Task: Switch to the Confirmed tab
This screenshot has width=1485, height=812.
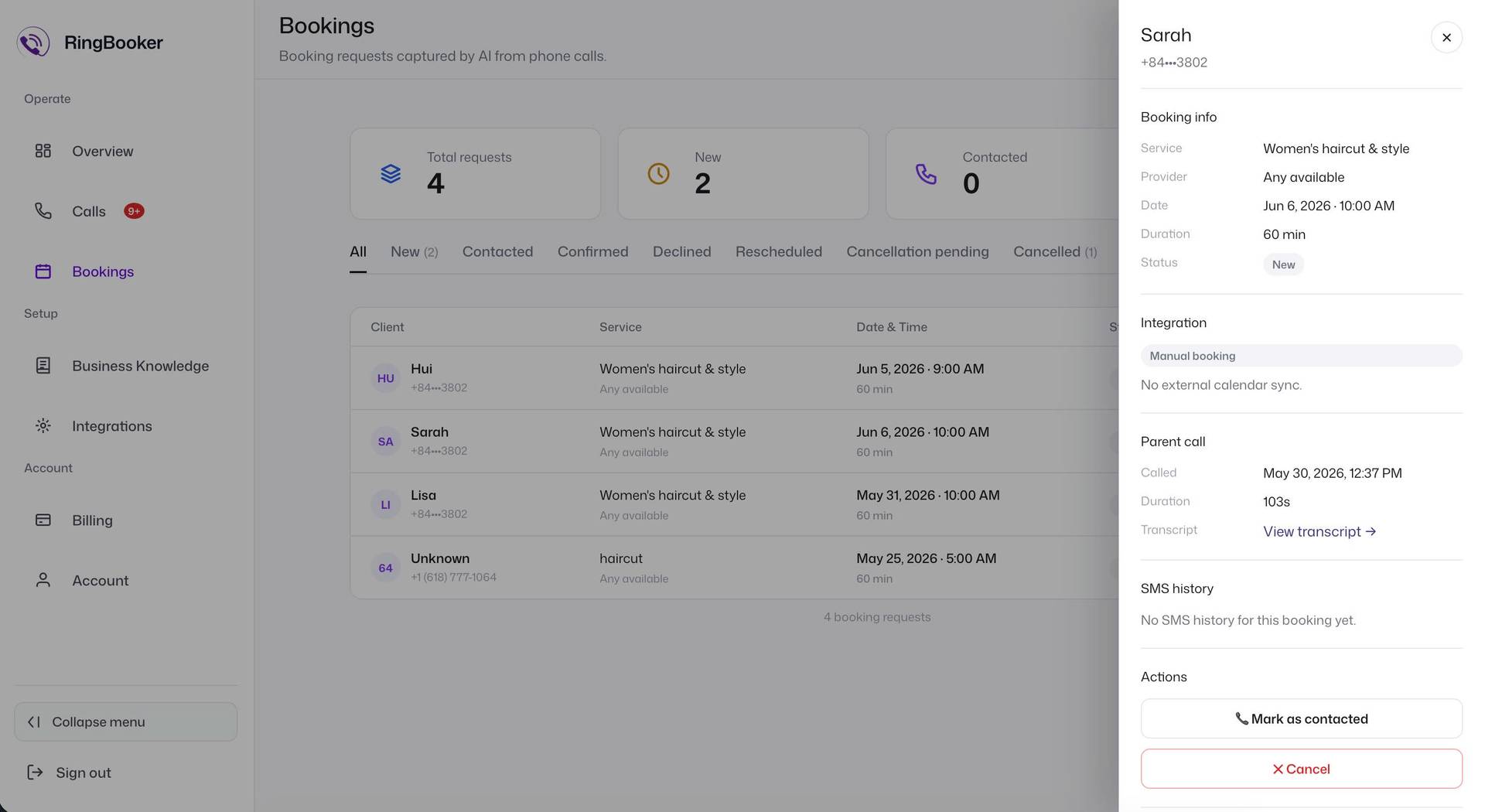Action: point(592,252)
